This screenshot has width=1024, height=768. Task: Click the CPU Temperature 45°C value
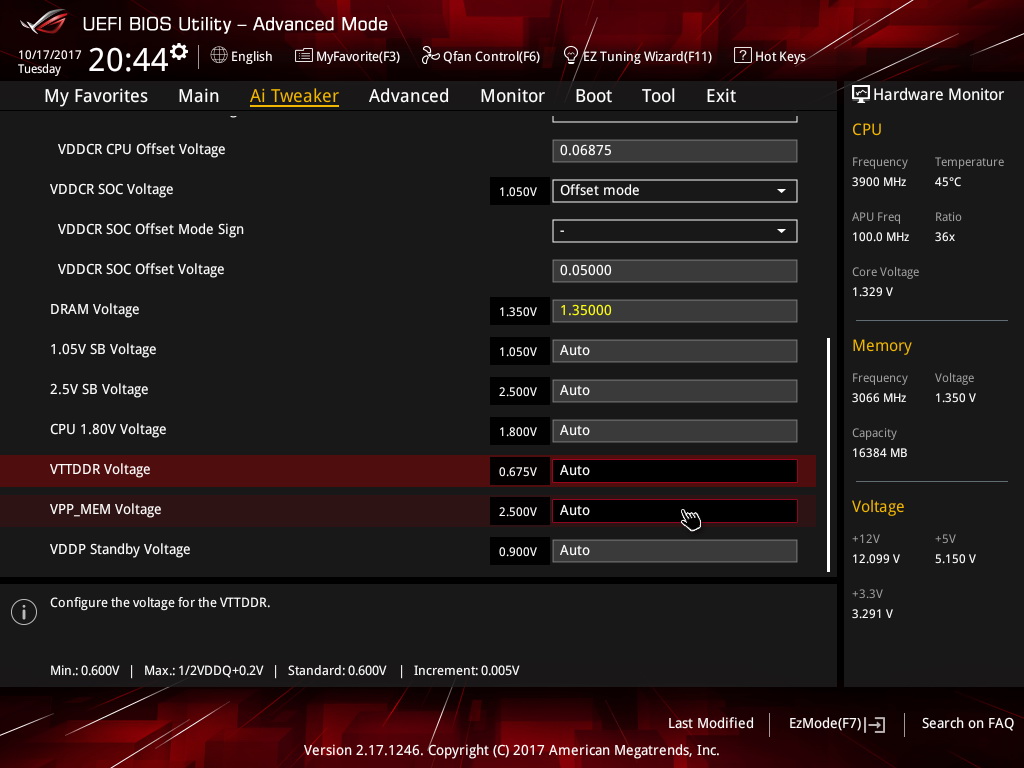(x=948, y=182)
